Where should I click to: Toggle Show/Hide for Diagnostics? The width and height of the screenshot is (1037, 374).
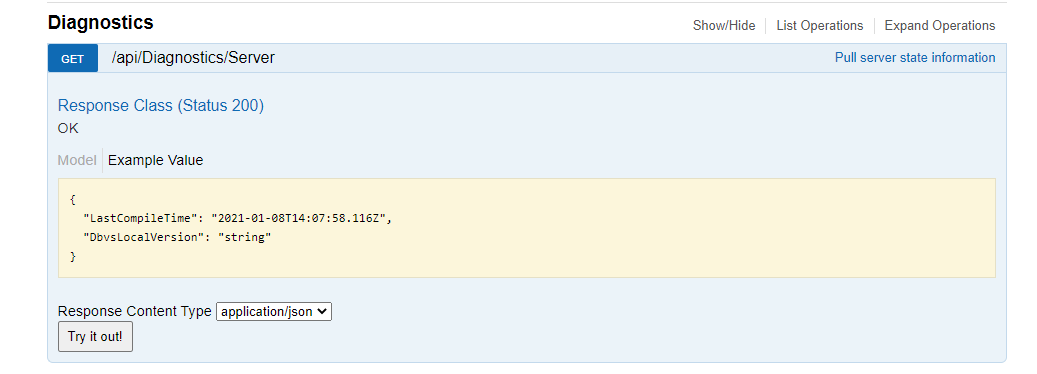[724, 26]
